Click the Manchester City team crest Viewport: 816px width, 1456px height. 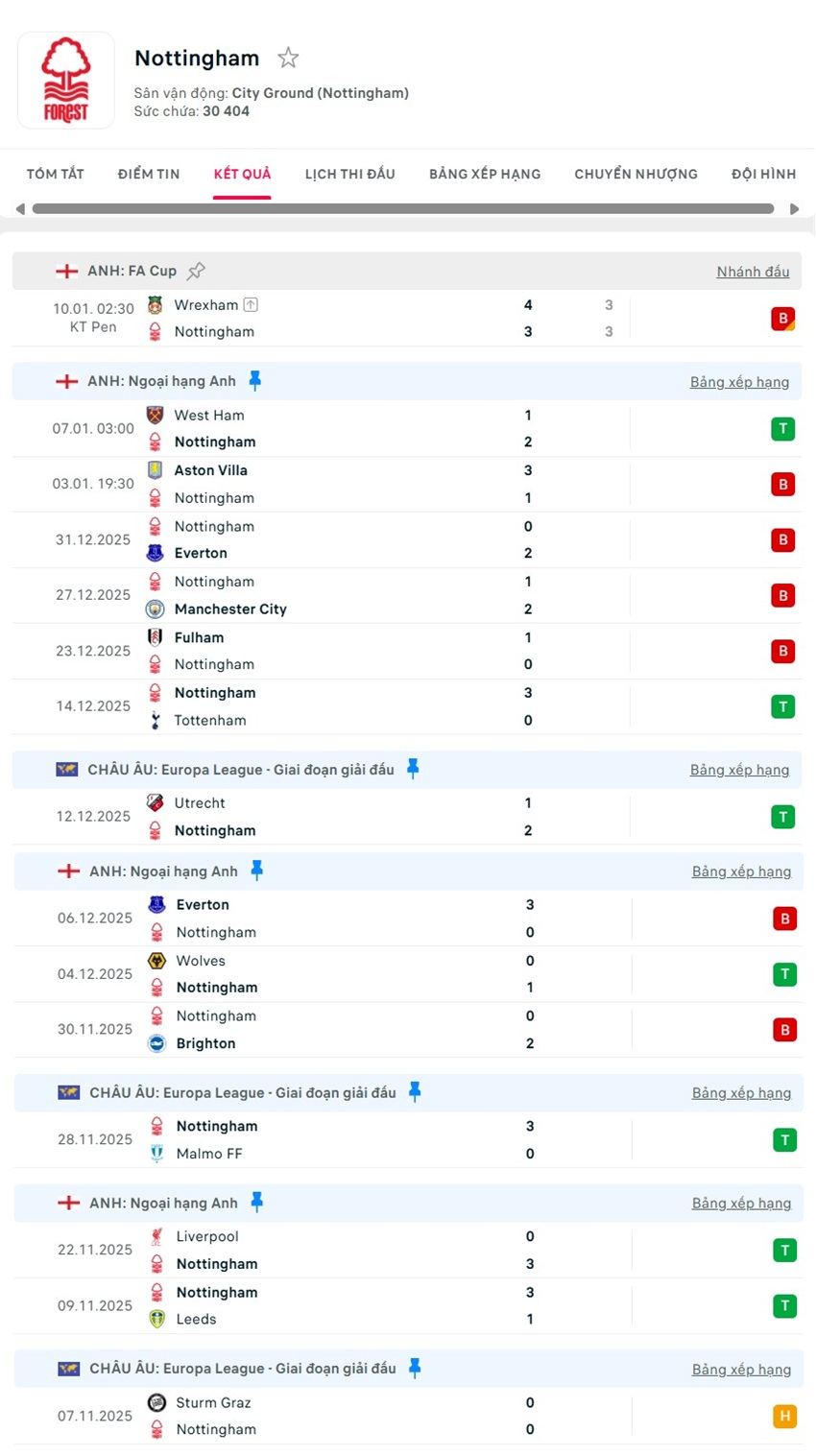[155, 609]
